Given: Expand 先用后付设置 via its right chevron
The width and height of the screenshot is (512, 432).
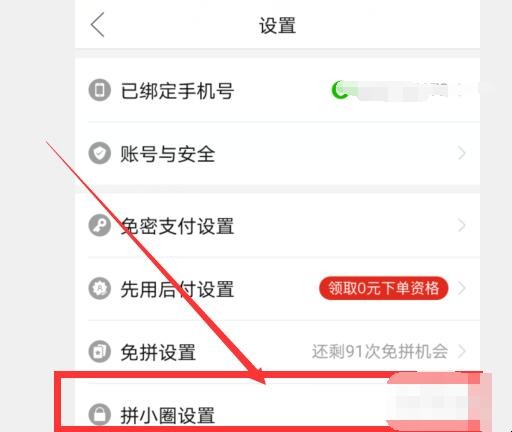Looking at the screenshot, I should click(x=462, y=288).
